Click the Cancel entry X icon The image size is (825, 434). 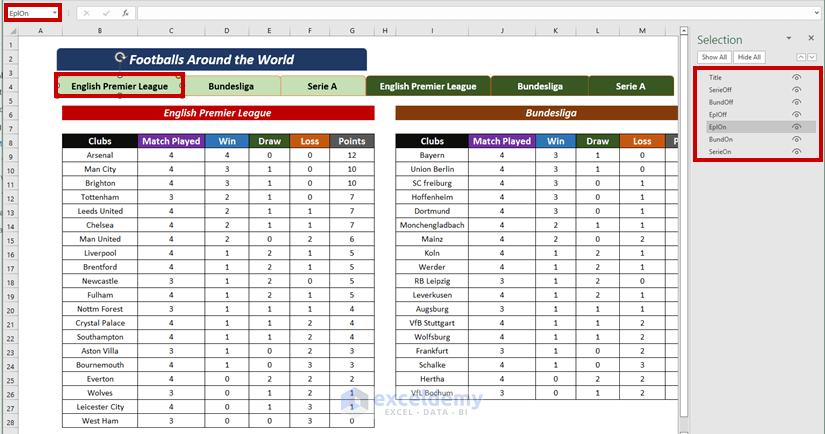coord(86,13)
